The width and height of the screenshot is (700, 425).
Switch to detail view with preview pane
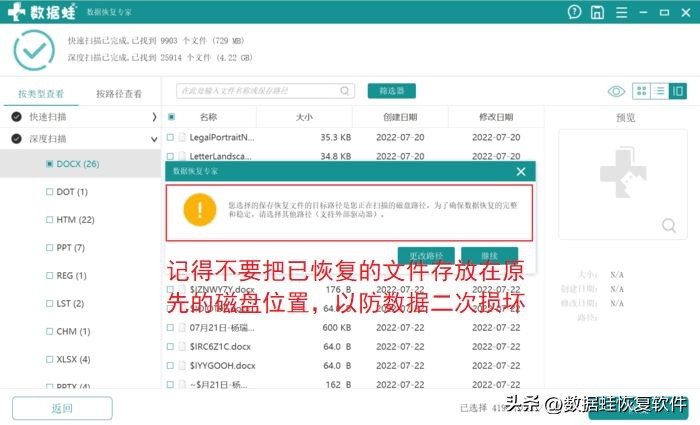677,91
